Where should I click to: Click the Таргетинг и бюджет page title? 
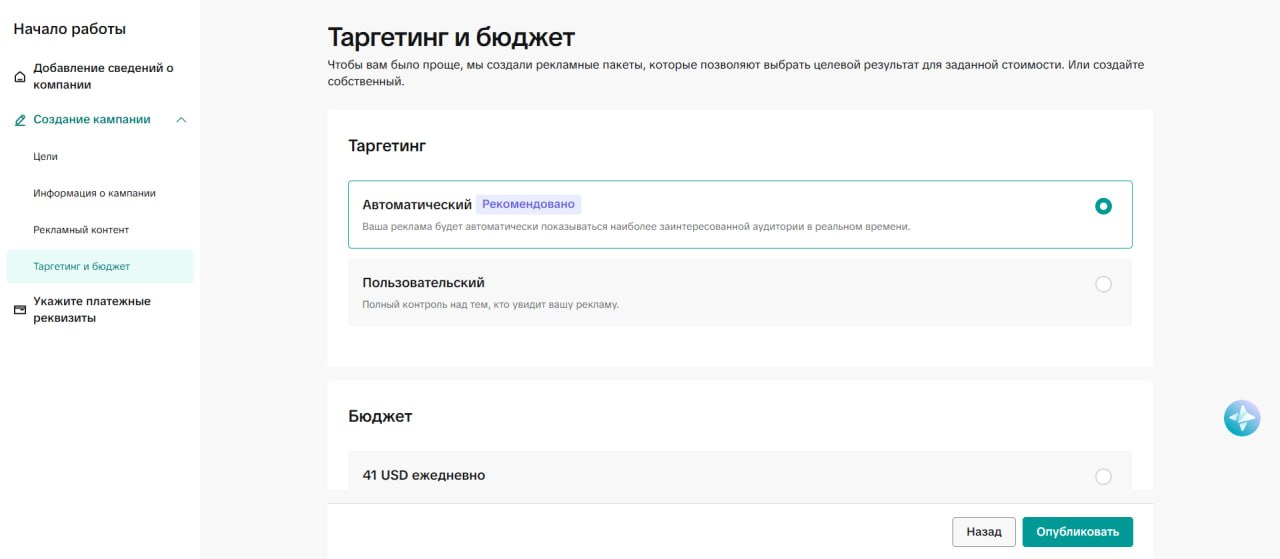(x=451, y=38)
